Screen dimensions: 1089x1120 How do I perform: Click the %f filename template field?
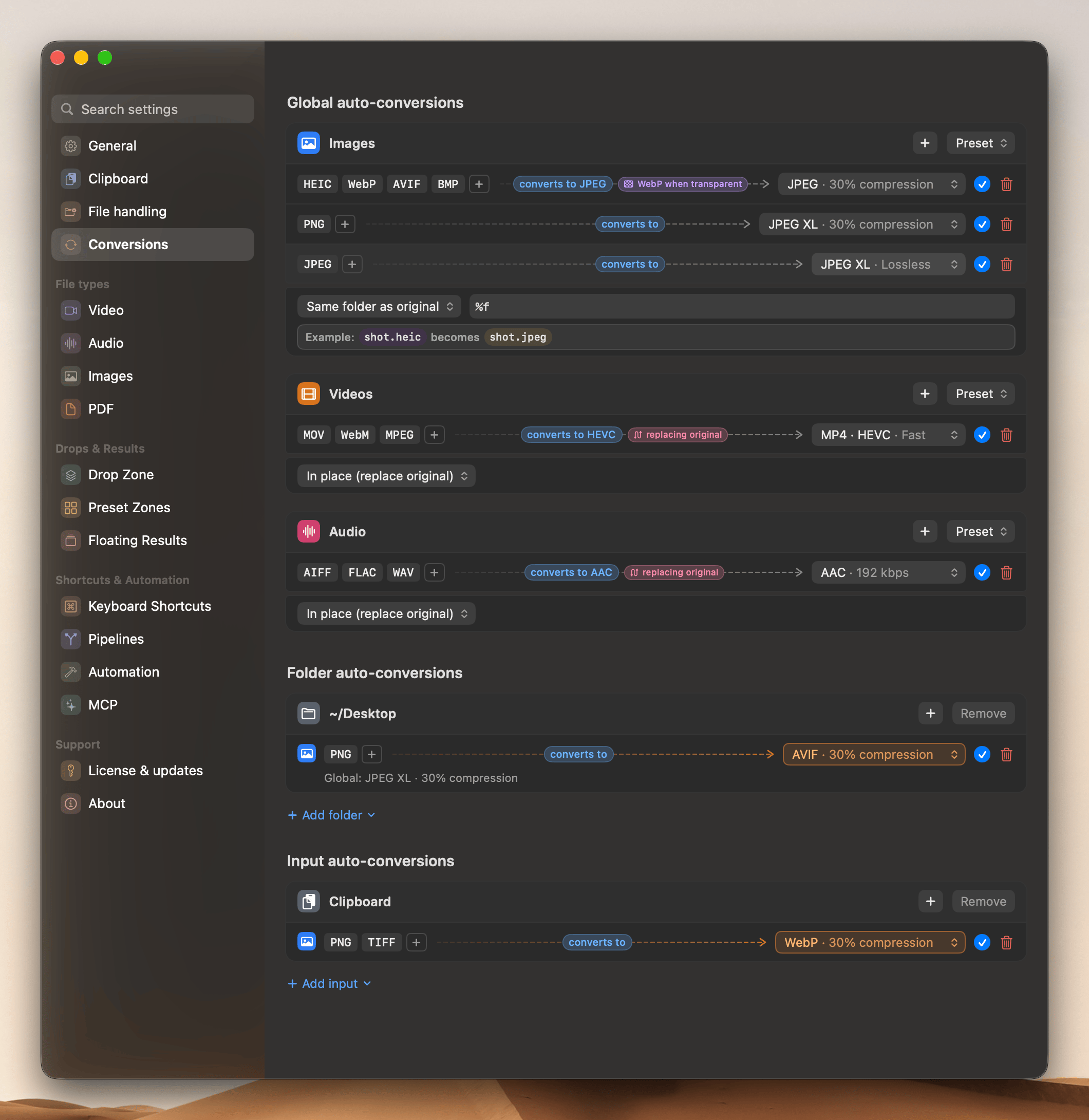(742, 307)
